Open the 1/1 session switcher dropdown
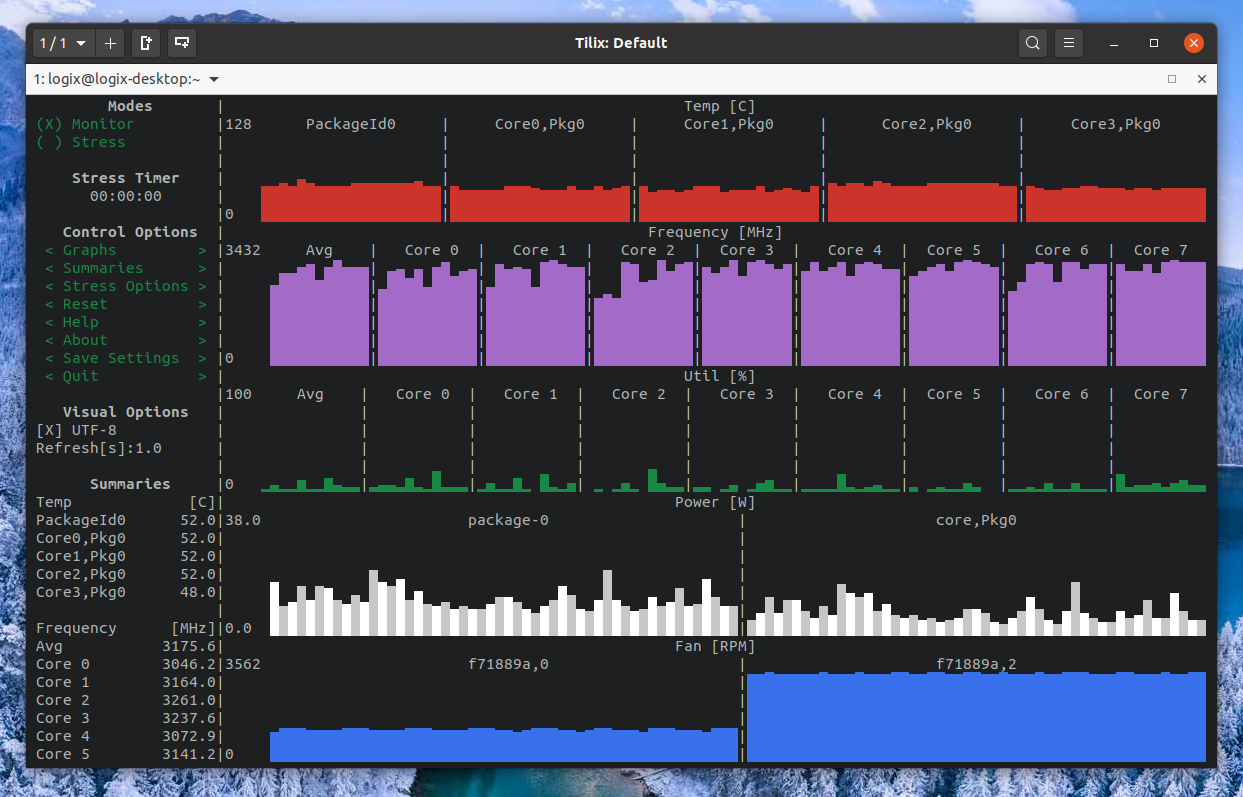 (62, 43)
